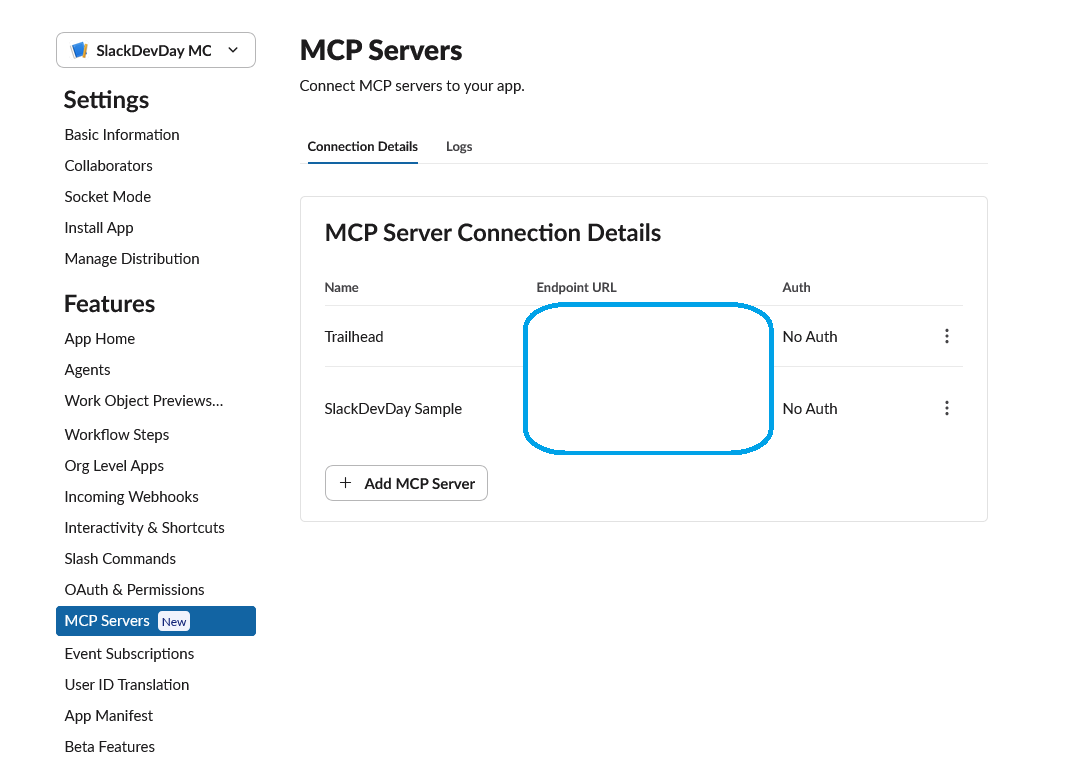Click Add MCP Server button
The height and width of the screenshot is (768, 1071).
click(x=406, y=483)
